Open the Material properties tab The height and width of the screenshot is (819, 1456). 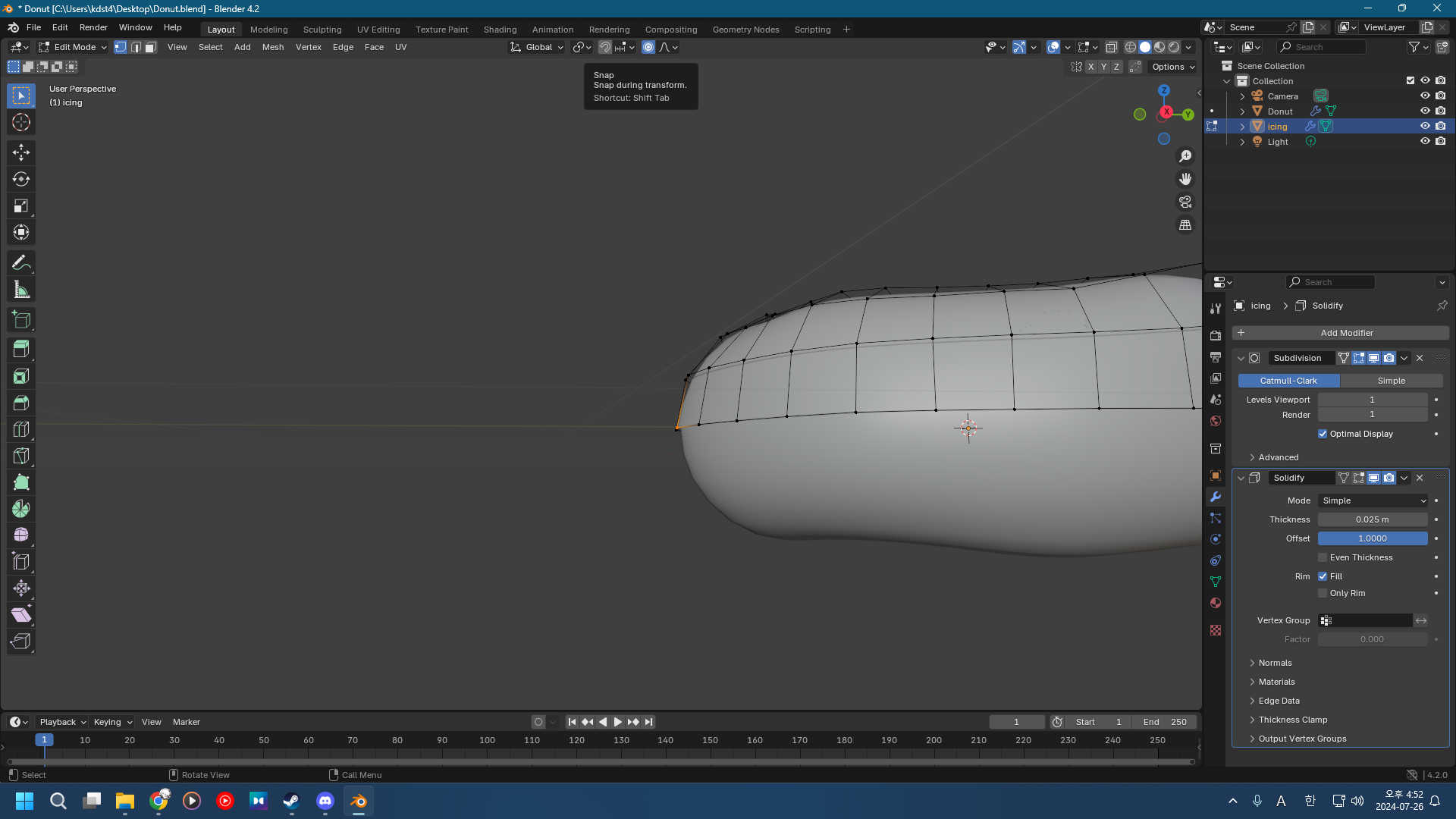pos(1216,603)
